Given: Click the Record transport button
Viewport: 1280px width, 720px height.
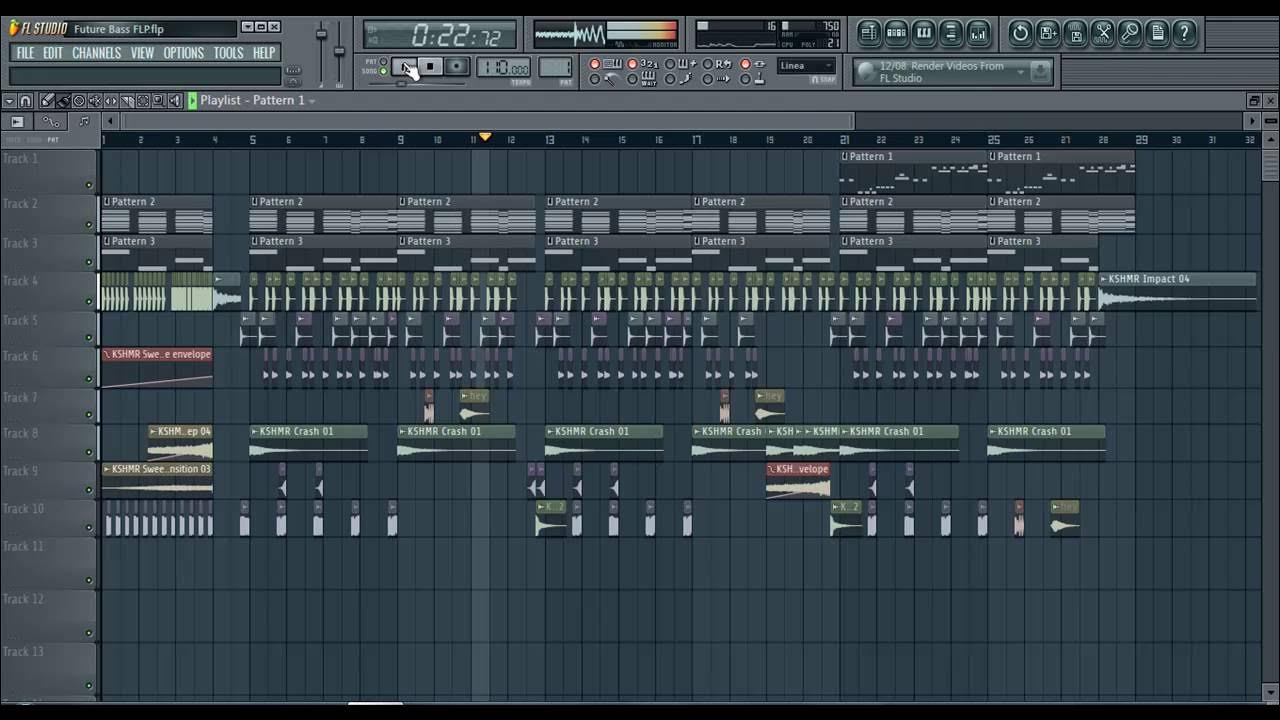Looking at the screenshot, I should pos(457,67).
